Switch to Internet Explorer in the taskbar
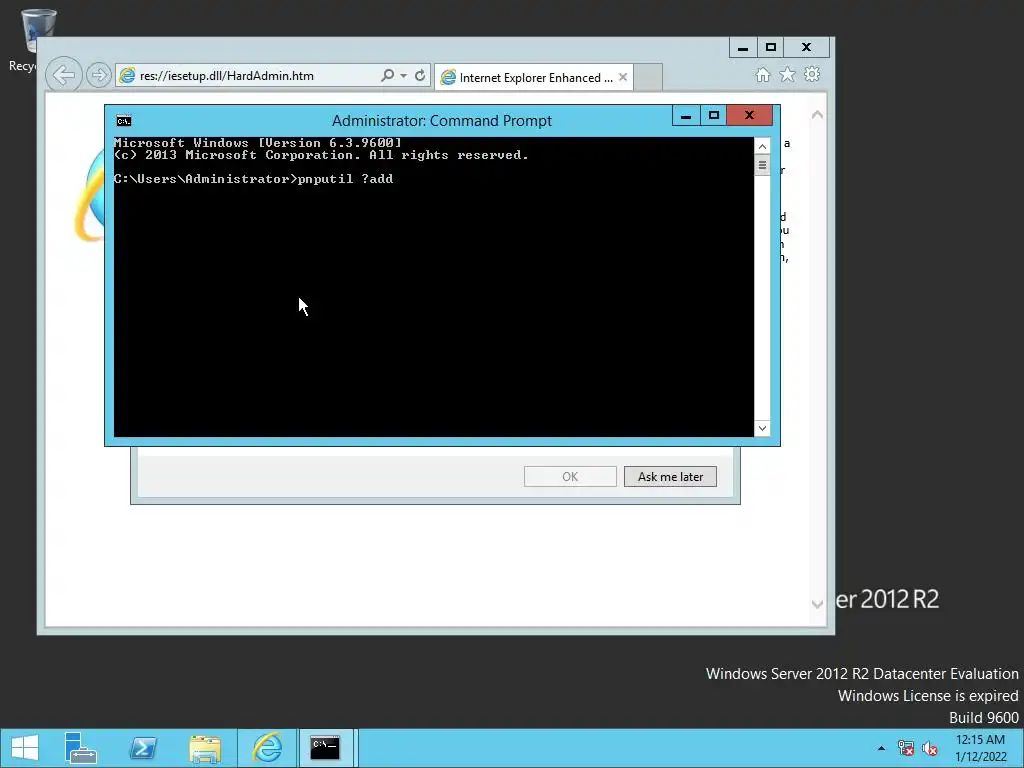1024x768 pixels. coord(267,748)
